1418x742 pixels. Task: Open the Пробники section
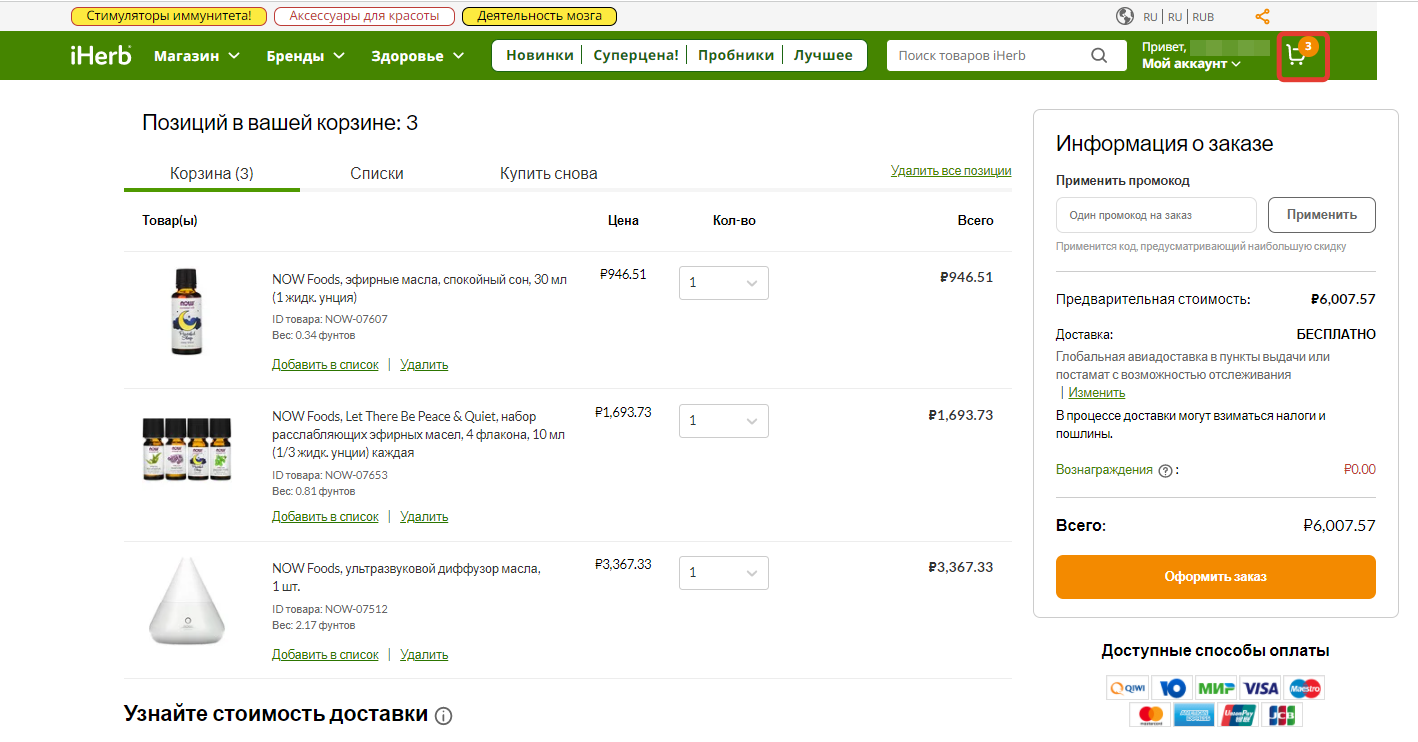pyautogui.click(x=736, y=56)
